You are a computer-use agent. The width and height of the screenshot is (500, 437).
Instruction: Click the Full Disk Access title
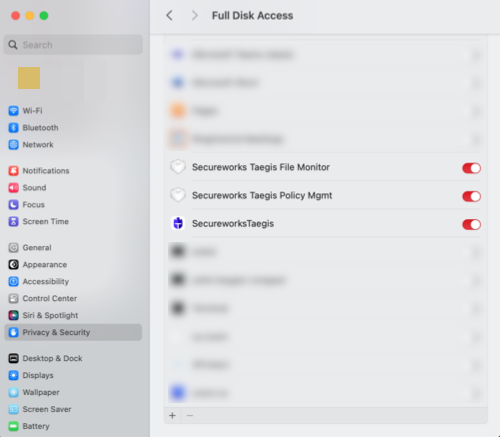coord(253,15)
